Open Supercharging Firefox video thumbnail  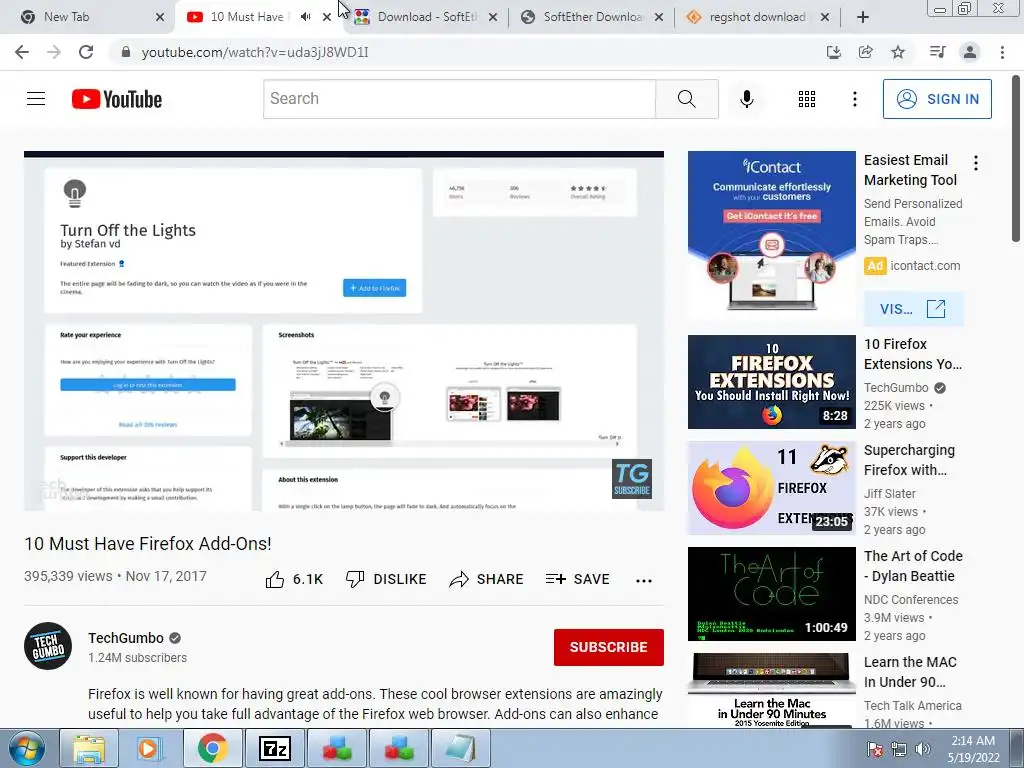[x=771, y=488]
